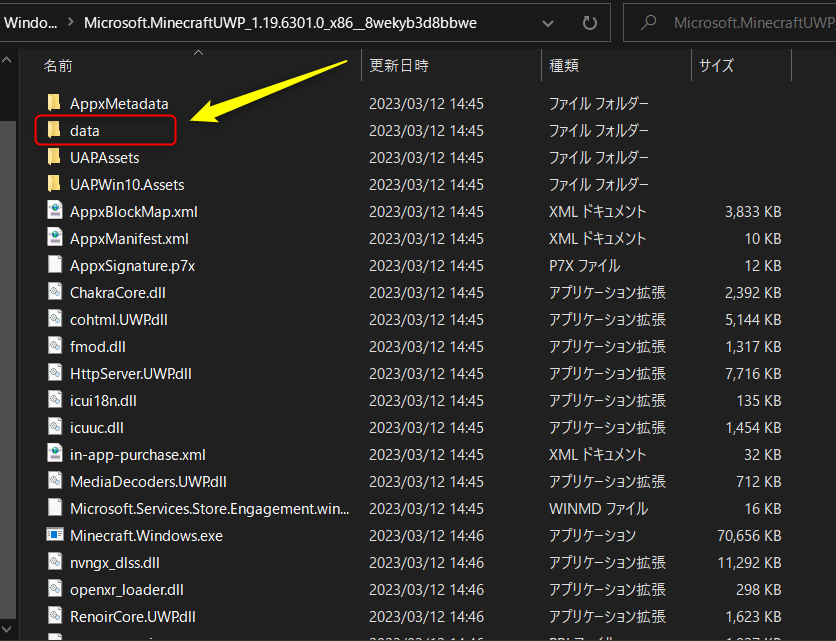Image resolution: width=836 pixels, height=641 pixels.
Task: Sort by 更新日時 column header
Action: point(399,66)
